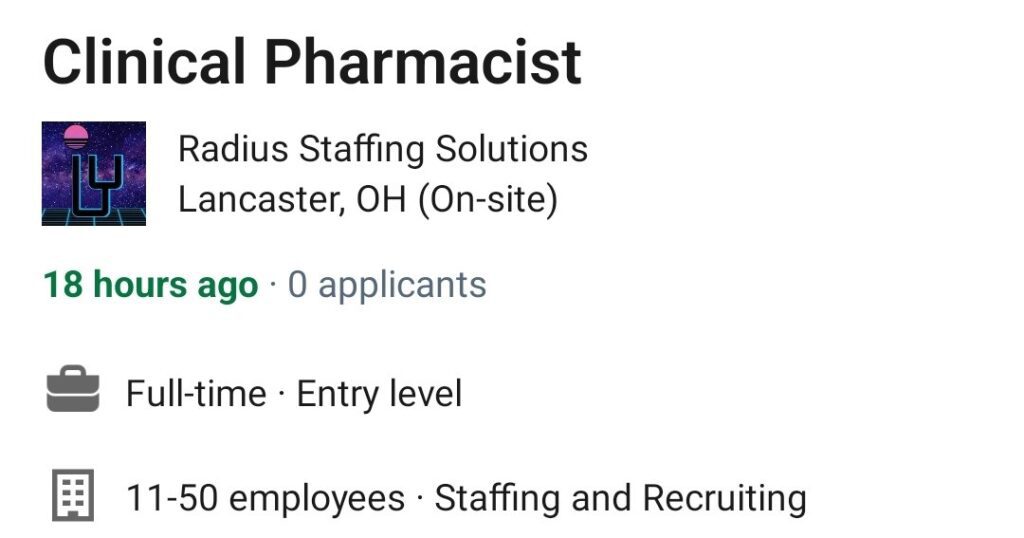The width and height of the screenshot is (1024, 538).
Task: Click the word Pharmacist in the title
Action: [423, 62]
